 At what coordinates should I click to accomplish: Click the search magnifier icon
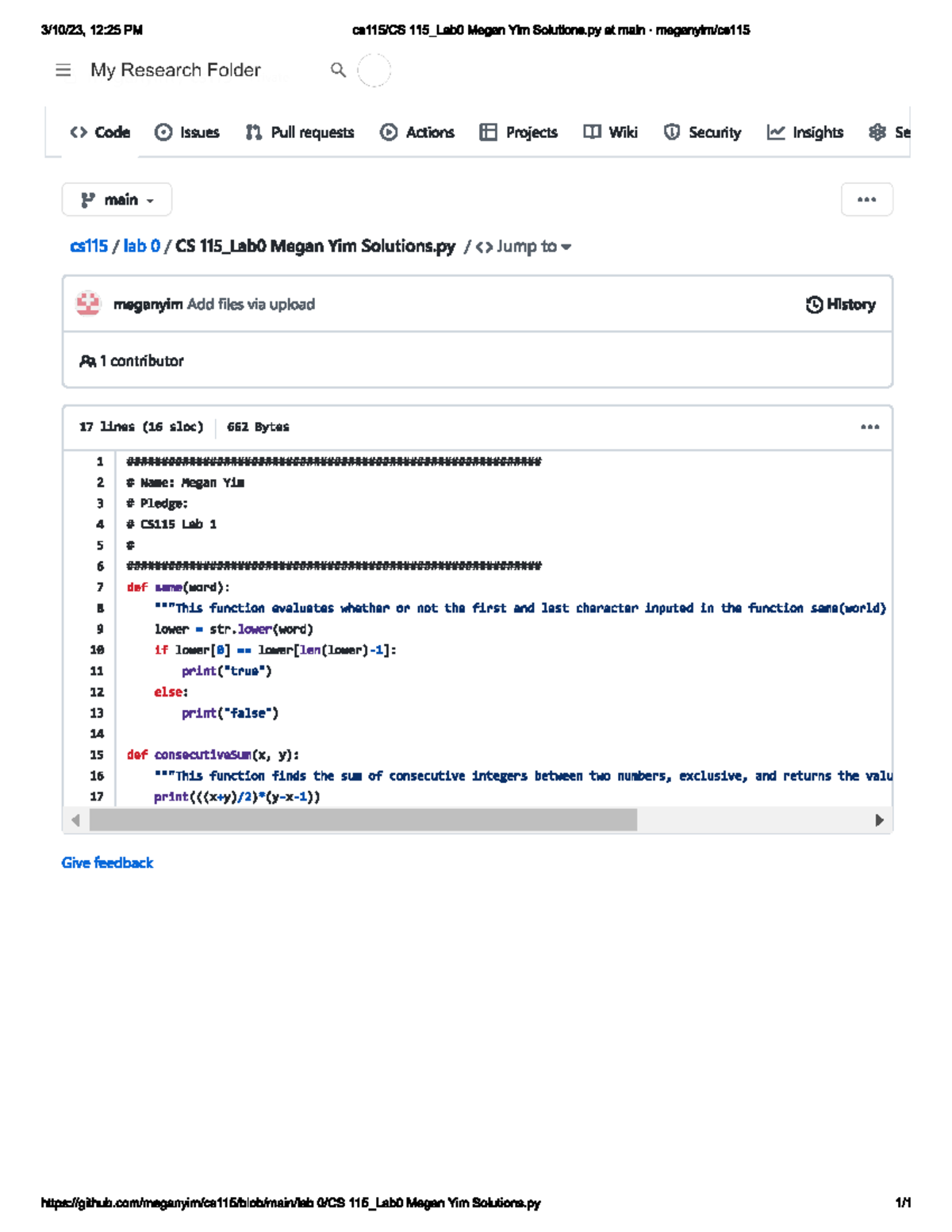(338, 71)
